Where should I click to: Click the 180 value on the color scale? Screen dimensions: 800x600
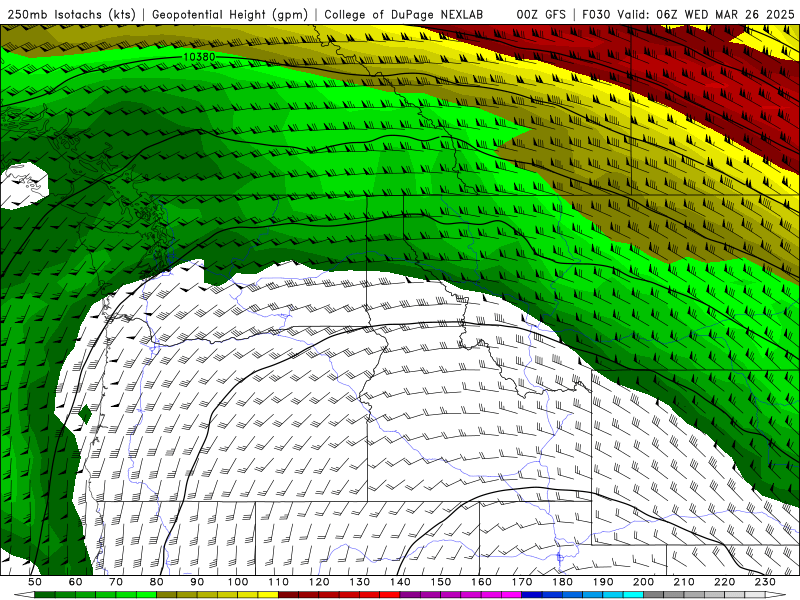tap(562, 582)
